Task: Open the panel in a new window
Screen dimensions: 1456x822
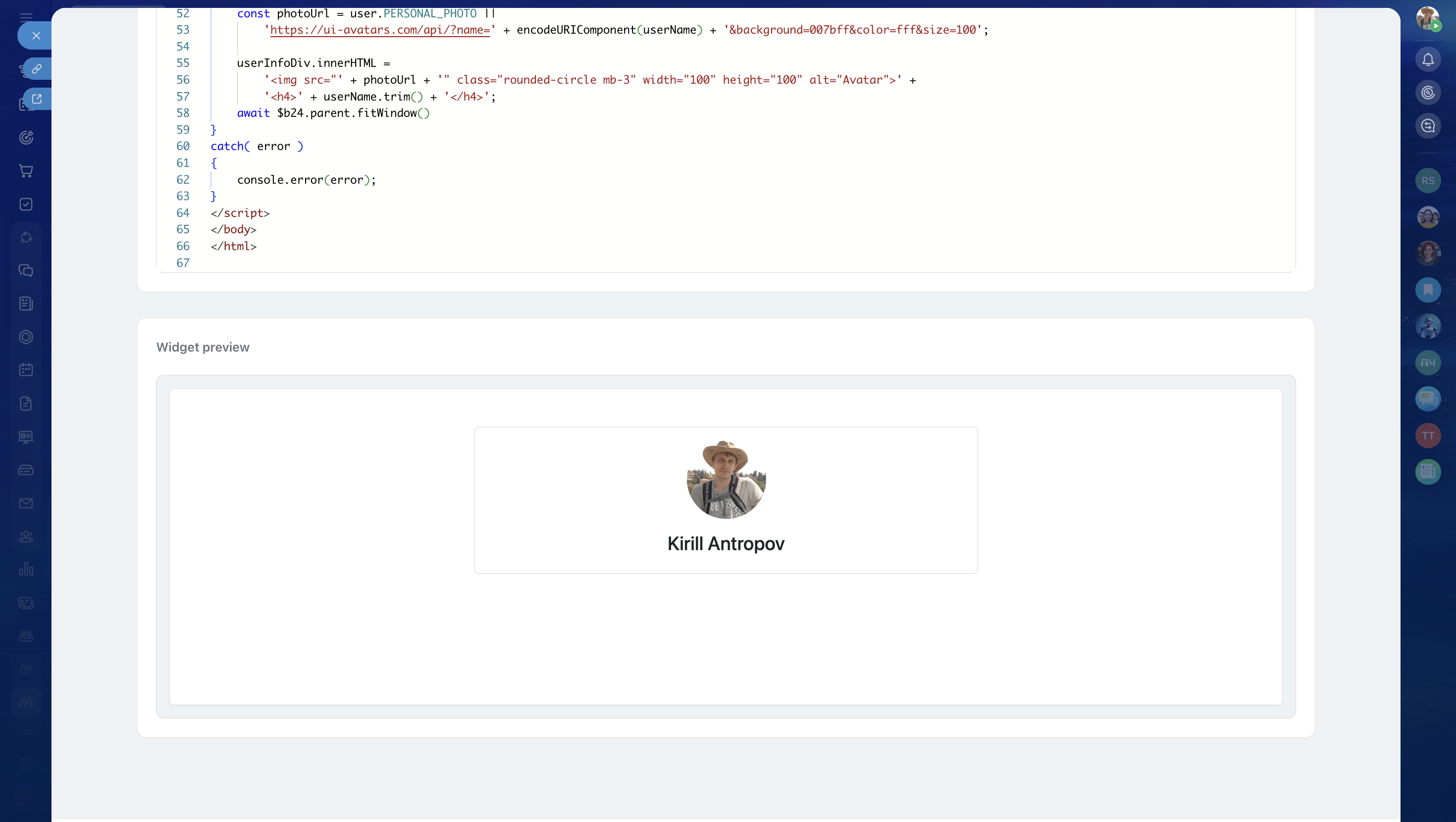Action: tap(37, 99)
